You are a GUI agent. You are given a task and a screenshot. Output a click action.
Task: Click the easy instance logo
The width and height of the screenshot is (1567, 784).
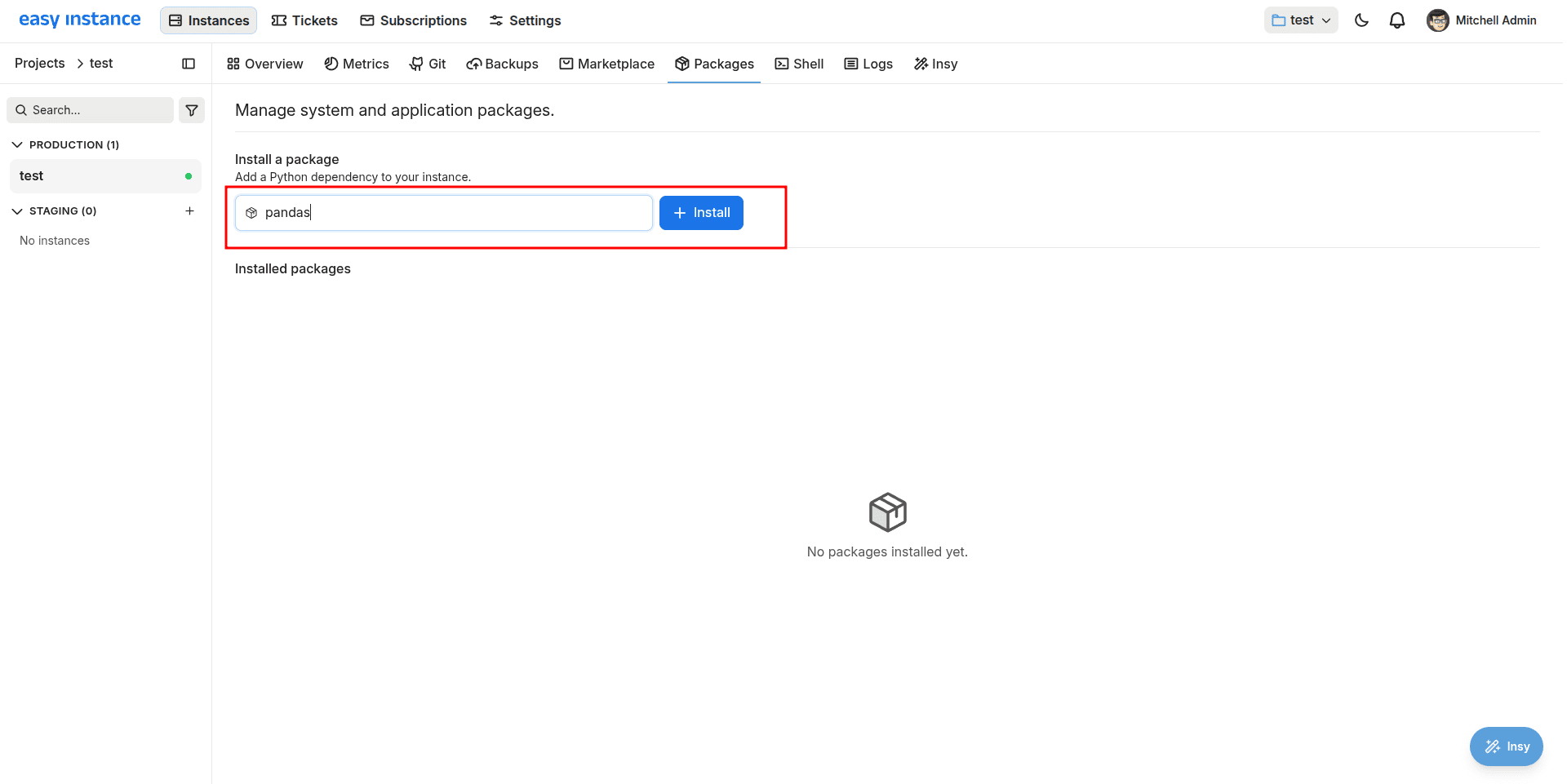click(79, 20)
